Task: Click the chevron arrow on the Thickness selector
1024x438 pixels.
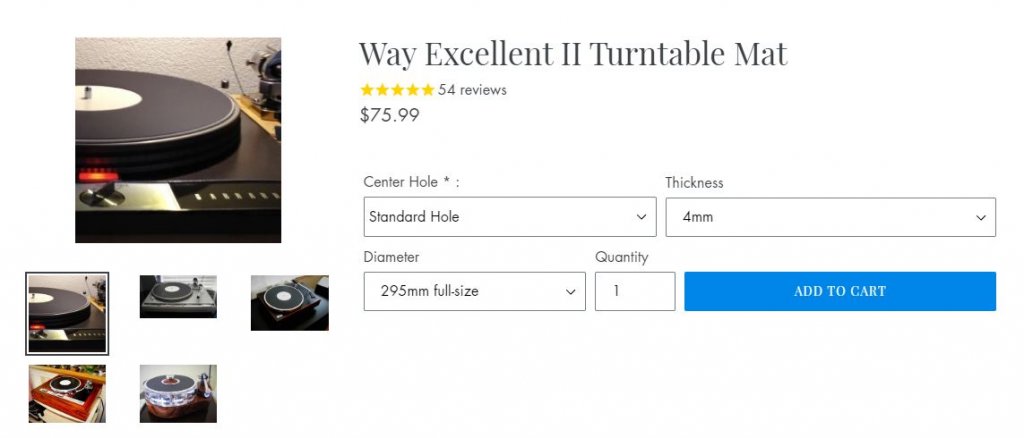Action: [x=981, y=217]
